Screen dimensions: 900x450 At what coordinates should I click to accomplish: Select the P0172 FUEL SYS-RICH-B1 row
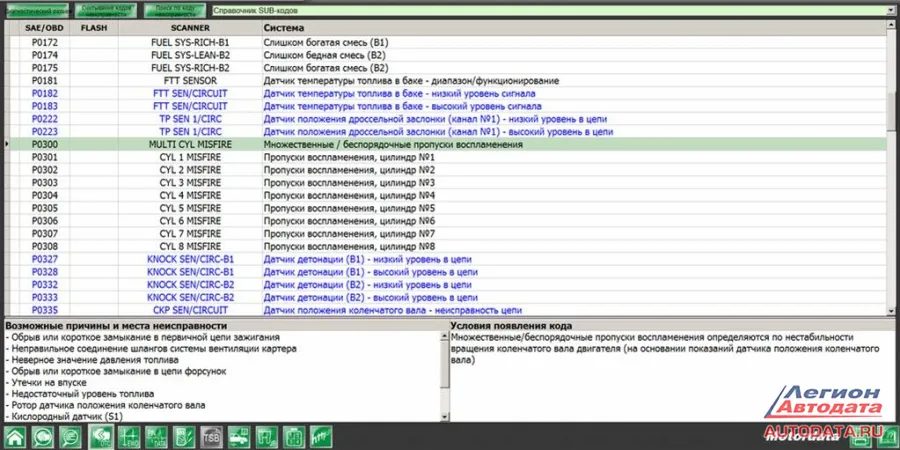[x=190, y=43]
